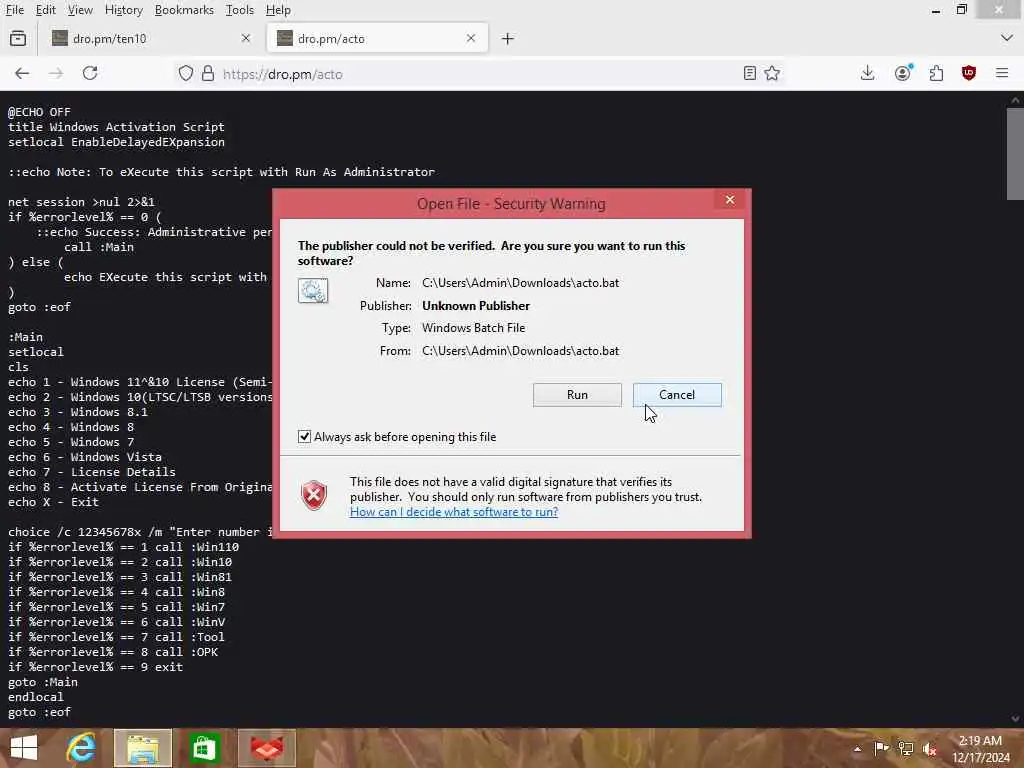Viewport: 1024px width, 768px height.
Task: Switch to the Firefox taskbar icon
Action: (267, 748)
